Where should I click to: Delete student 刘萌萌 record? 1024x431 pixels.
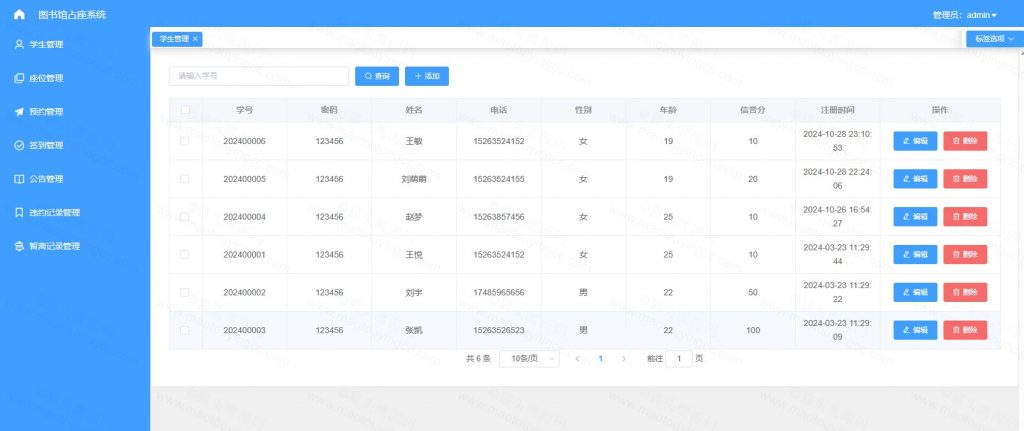coord(965,179)
